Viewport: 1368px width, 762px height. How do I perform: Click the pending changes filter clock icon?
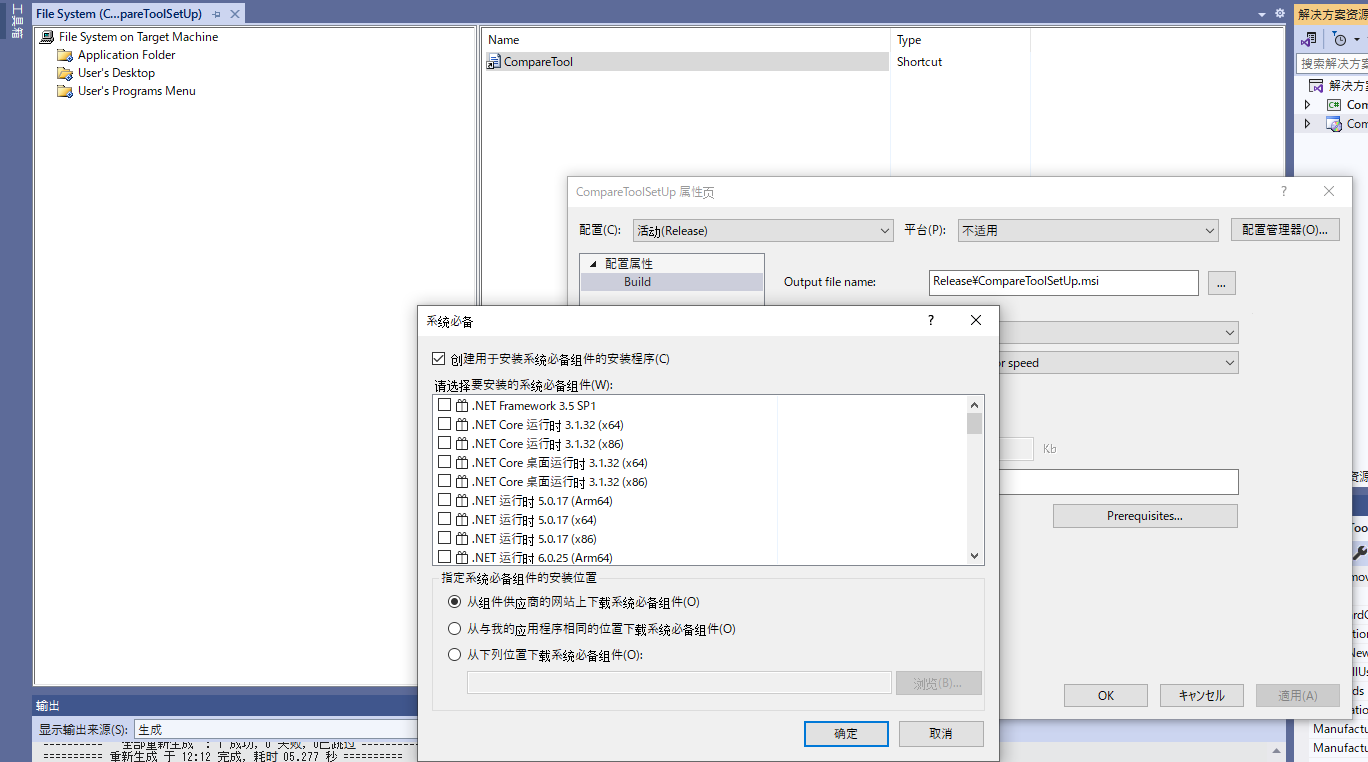click(x=1340, y=39)
